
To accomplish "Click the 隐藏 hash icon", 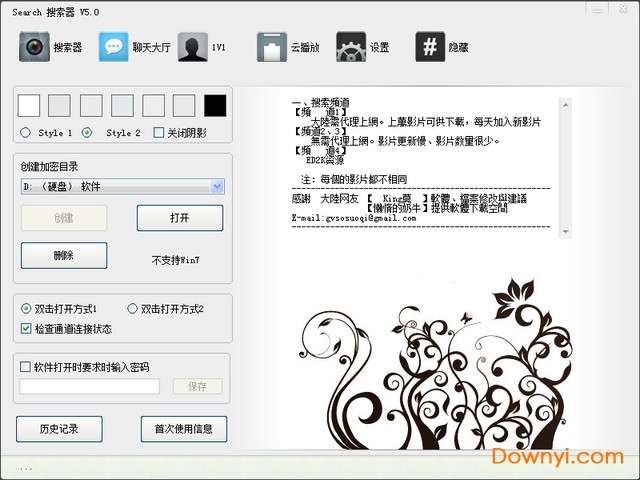I will 430,47.
